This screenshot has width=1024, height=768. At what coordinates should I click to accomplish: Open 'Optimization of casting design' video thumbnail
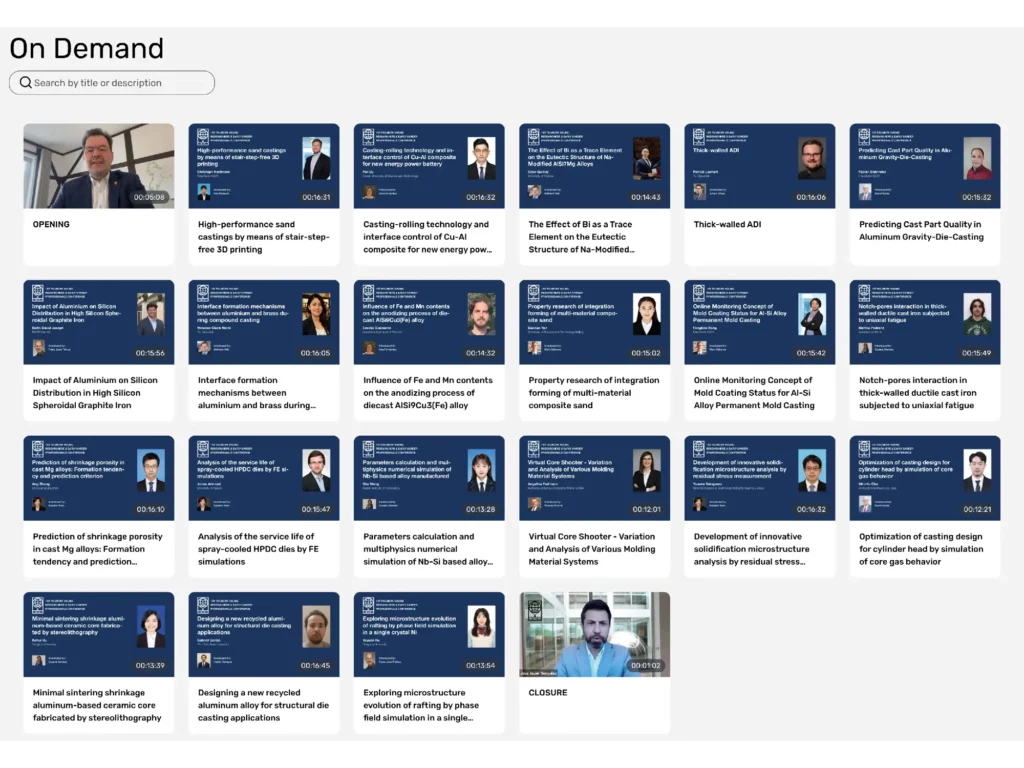924,478
